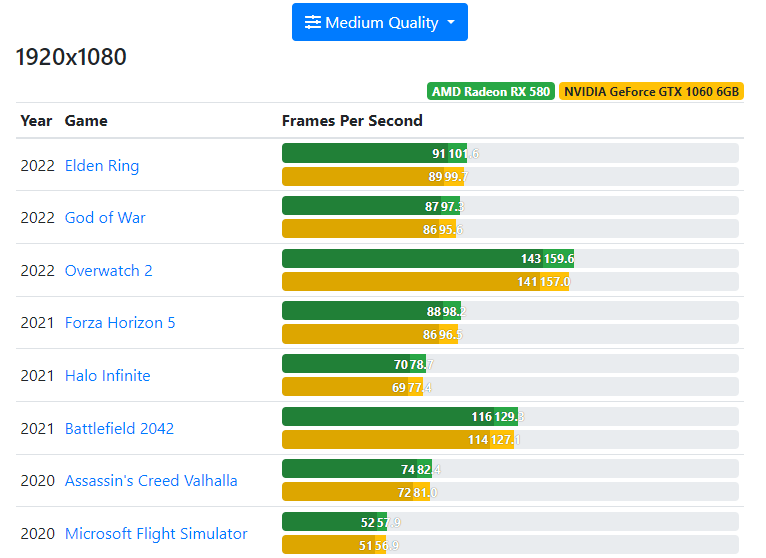Click the NVIDIA GeForce GTX 1060 6GB badge
This screenshot has width=766, height=558.
coord(651,91)
